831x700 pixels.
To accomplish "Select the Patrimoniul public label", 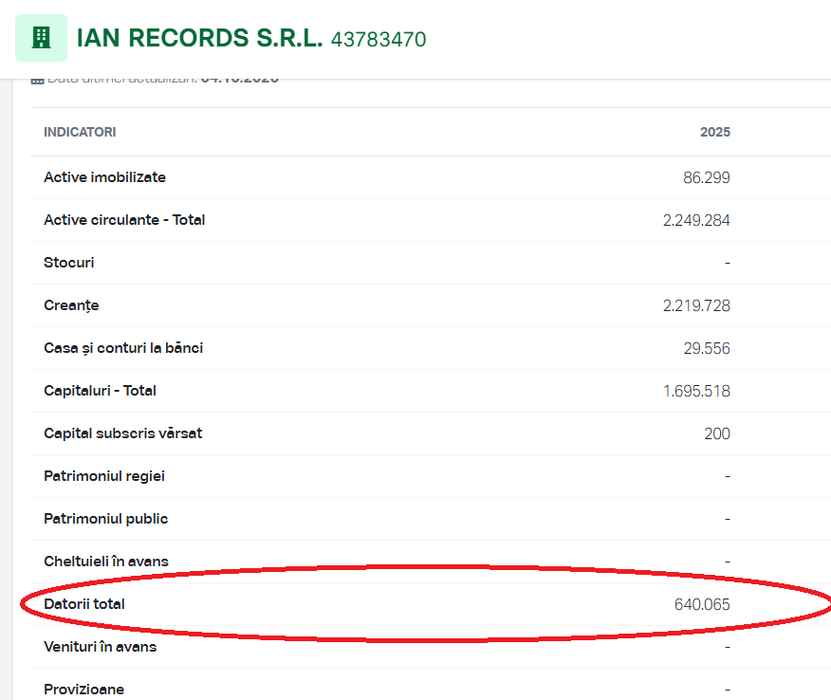I will [106, 519].
